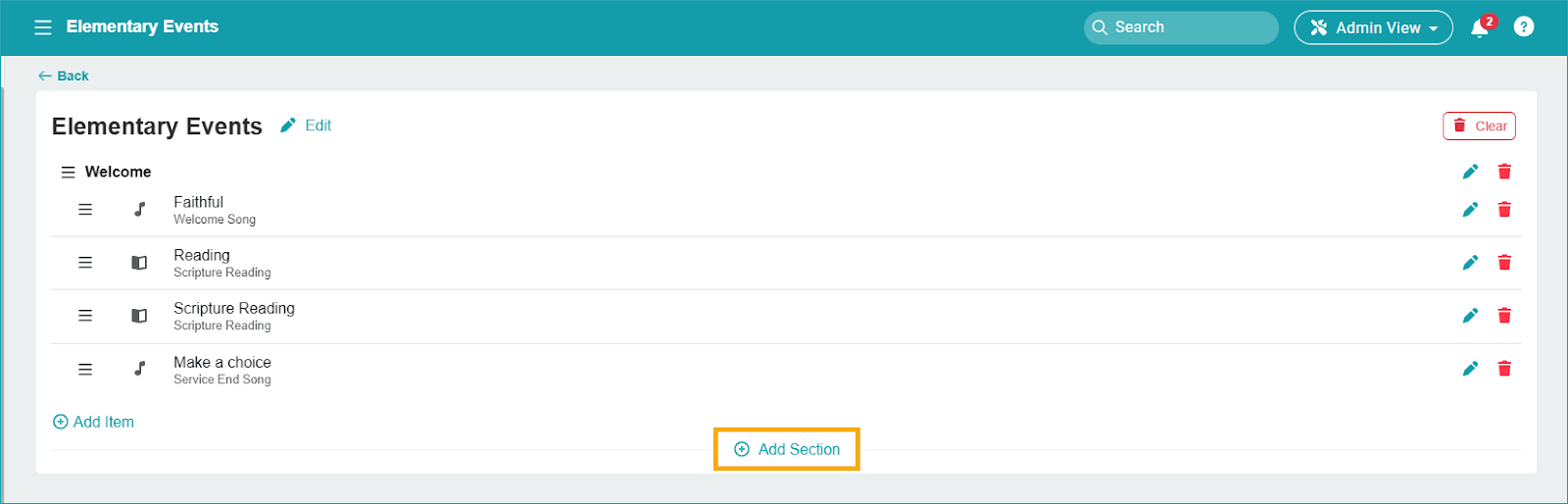The width and height of the screenshot is (1568, 504).
Task: Edit the Scripture Reading item
Action: pyautogui.click(x=1470, y=316)
